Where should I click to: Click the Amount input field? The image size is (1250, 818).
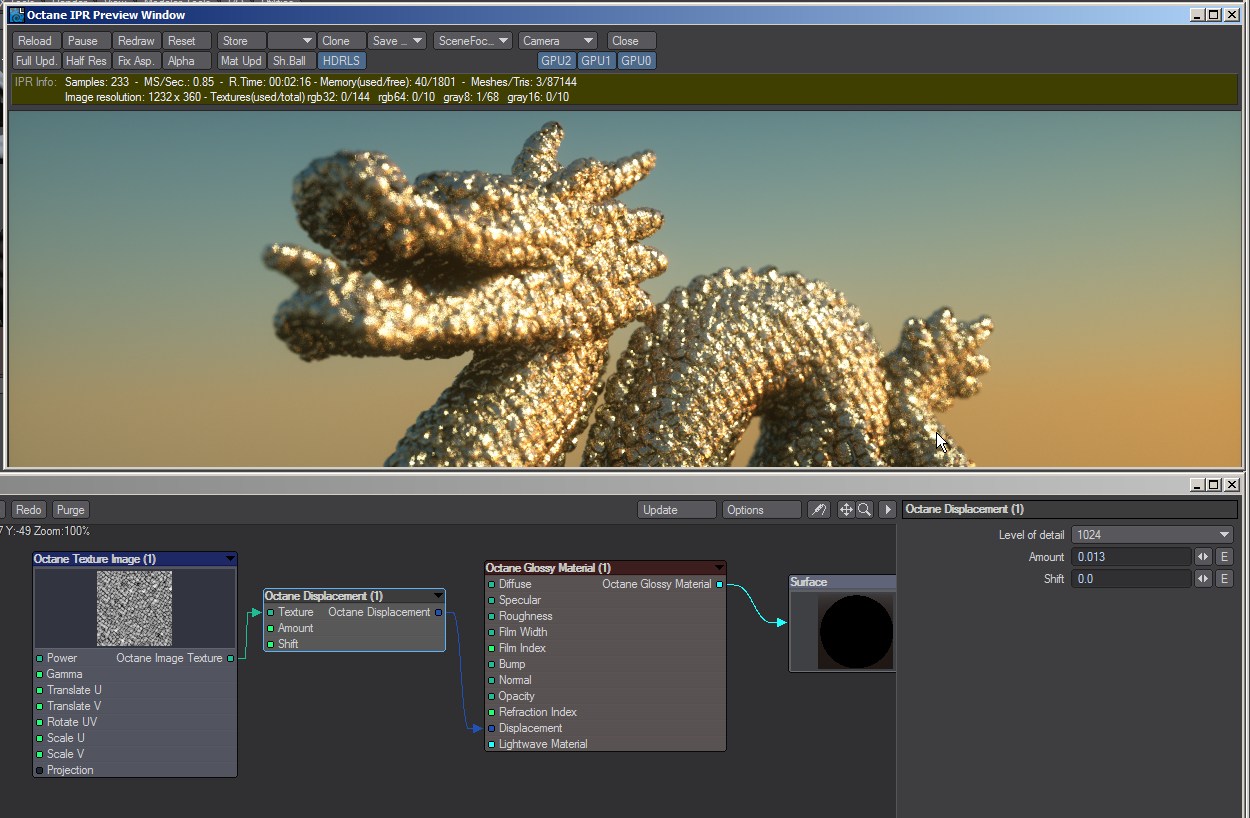coord(1131,557)
